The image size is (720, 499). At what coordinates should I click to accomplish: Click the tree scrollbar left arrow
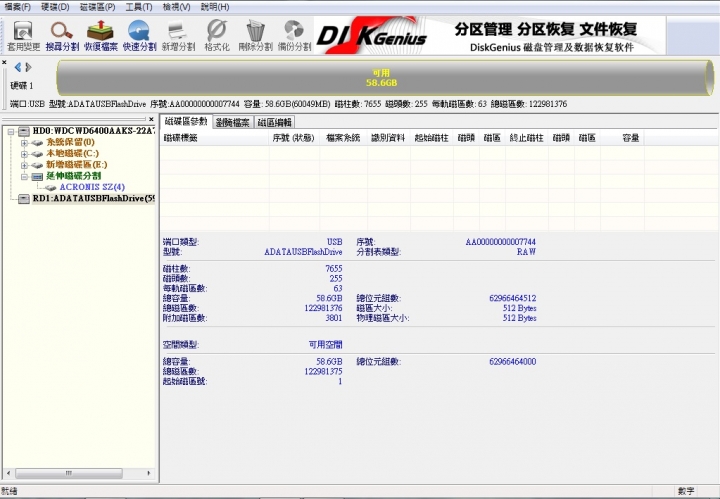(x=8, y=473)
